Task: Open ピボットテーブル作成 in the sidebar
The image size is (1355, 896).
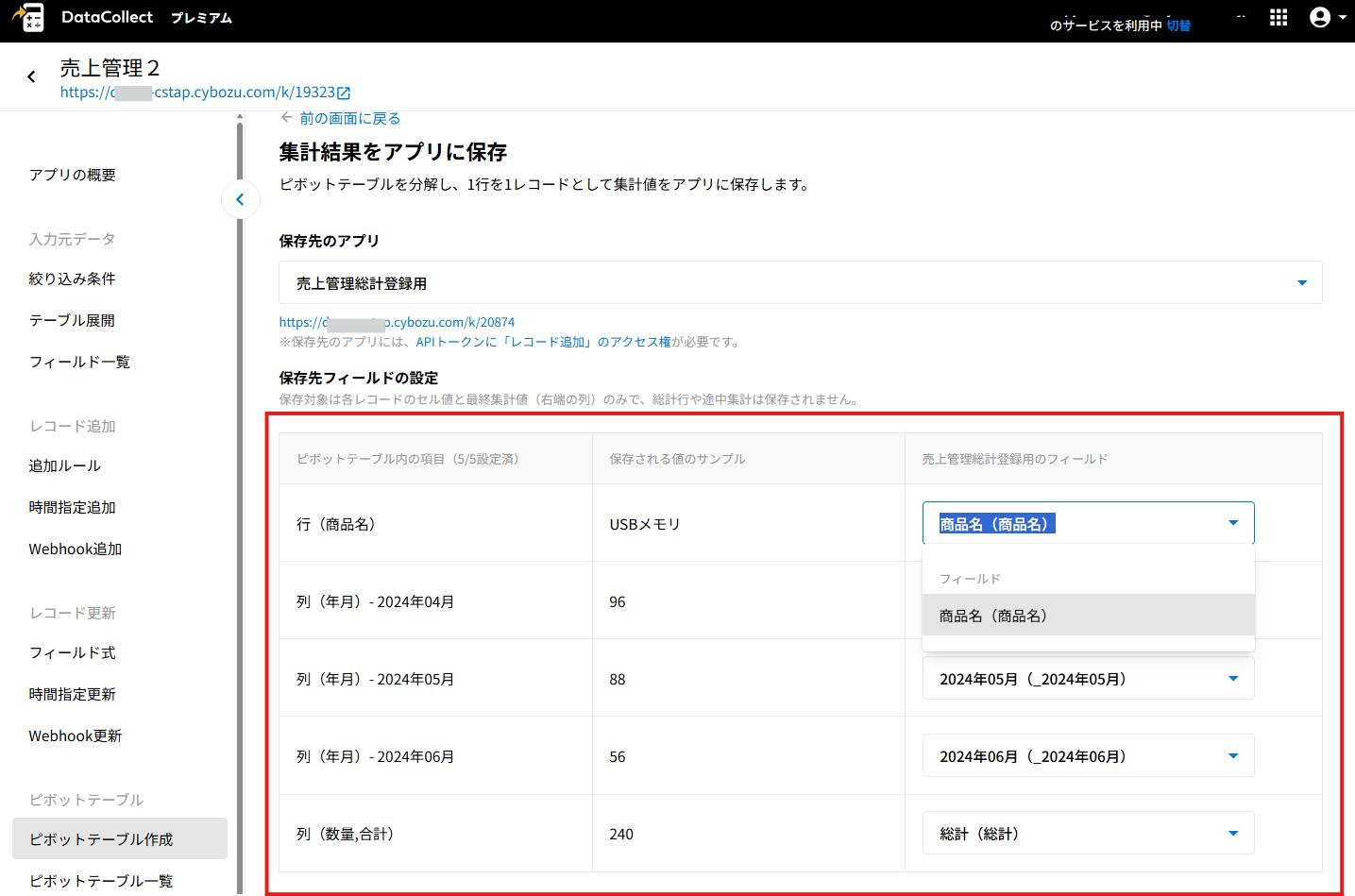Action: click(101, 839)
